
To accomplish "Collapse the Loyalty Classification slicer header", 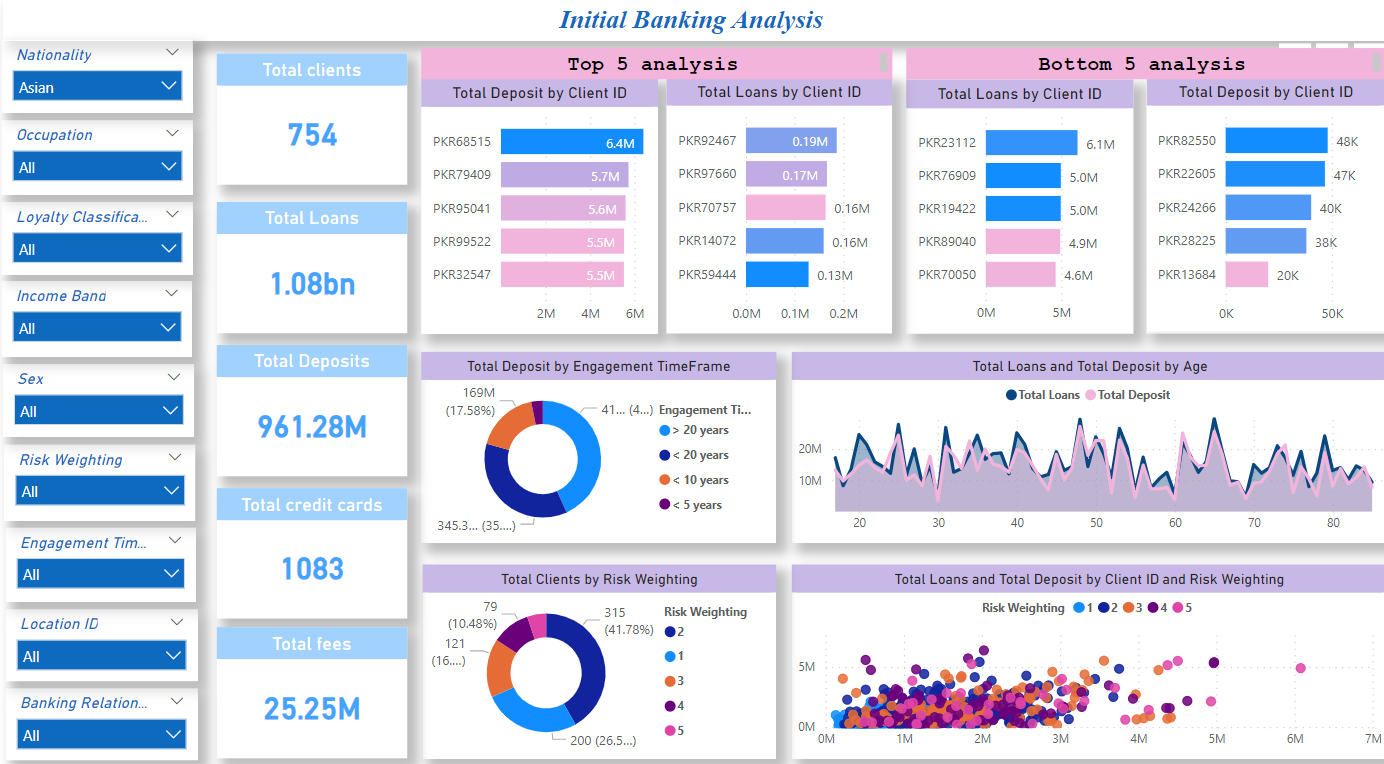I will (172, 212).
